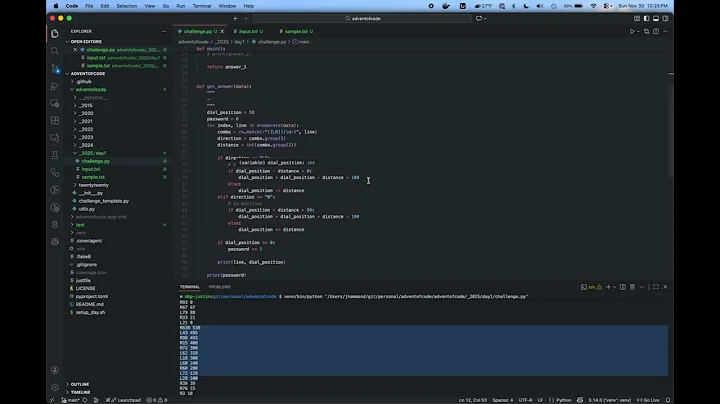
Task: Add a new terminal with the plus icon
Action: click(x=608, y=287)
